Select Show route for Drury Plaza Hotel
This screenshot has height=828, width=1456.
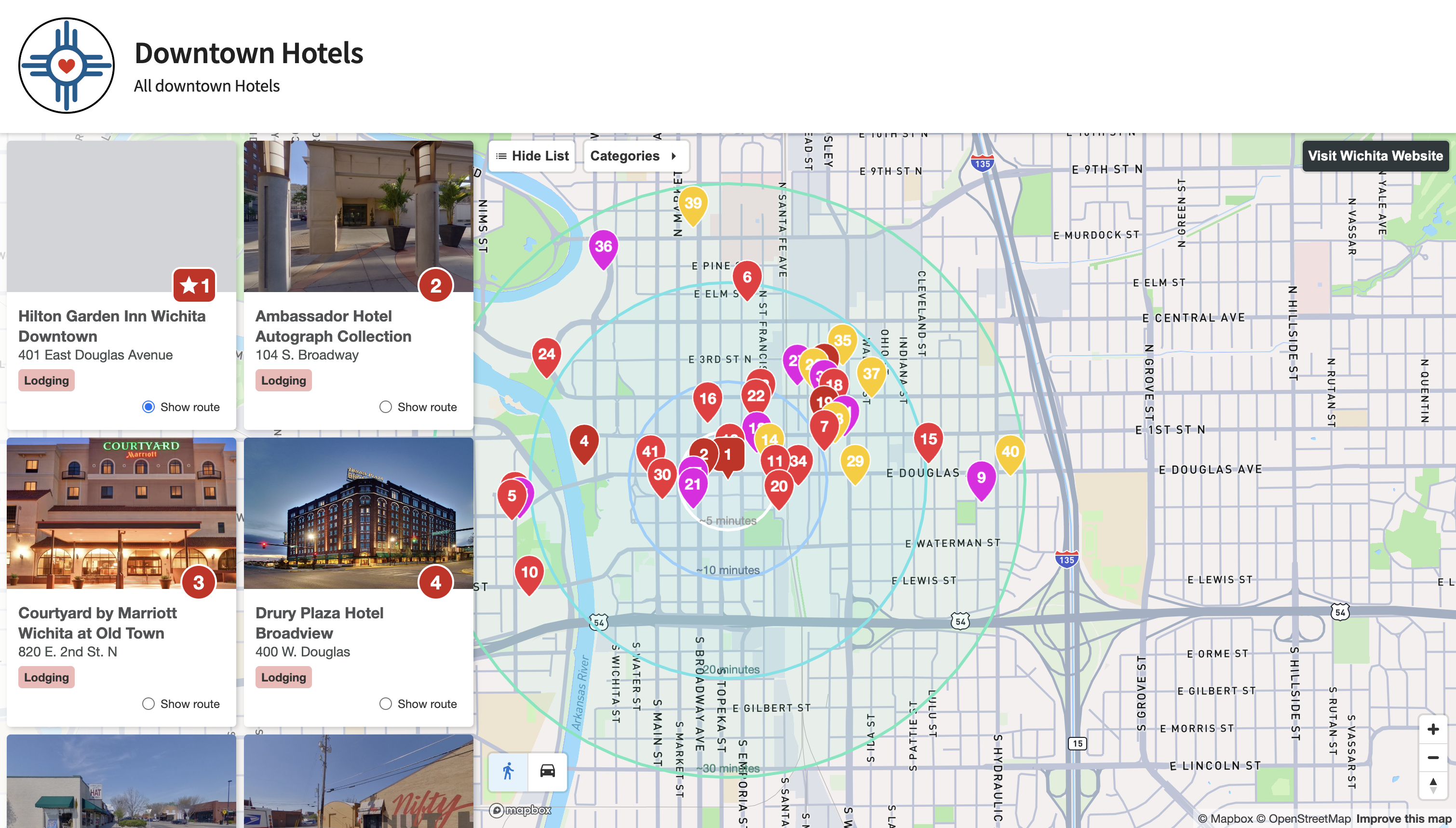click(386, 704)
